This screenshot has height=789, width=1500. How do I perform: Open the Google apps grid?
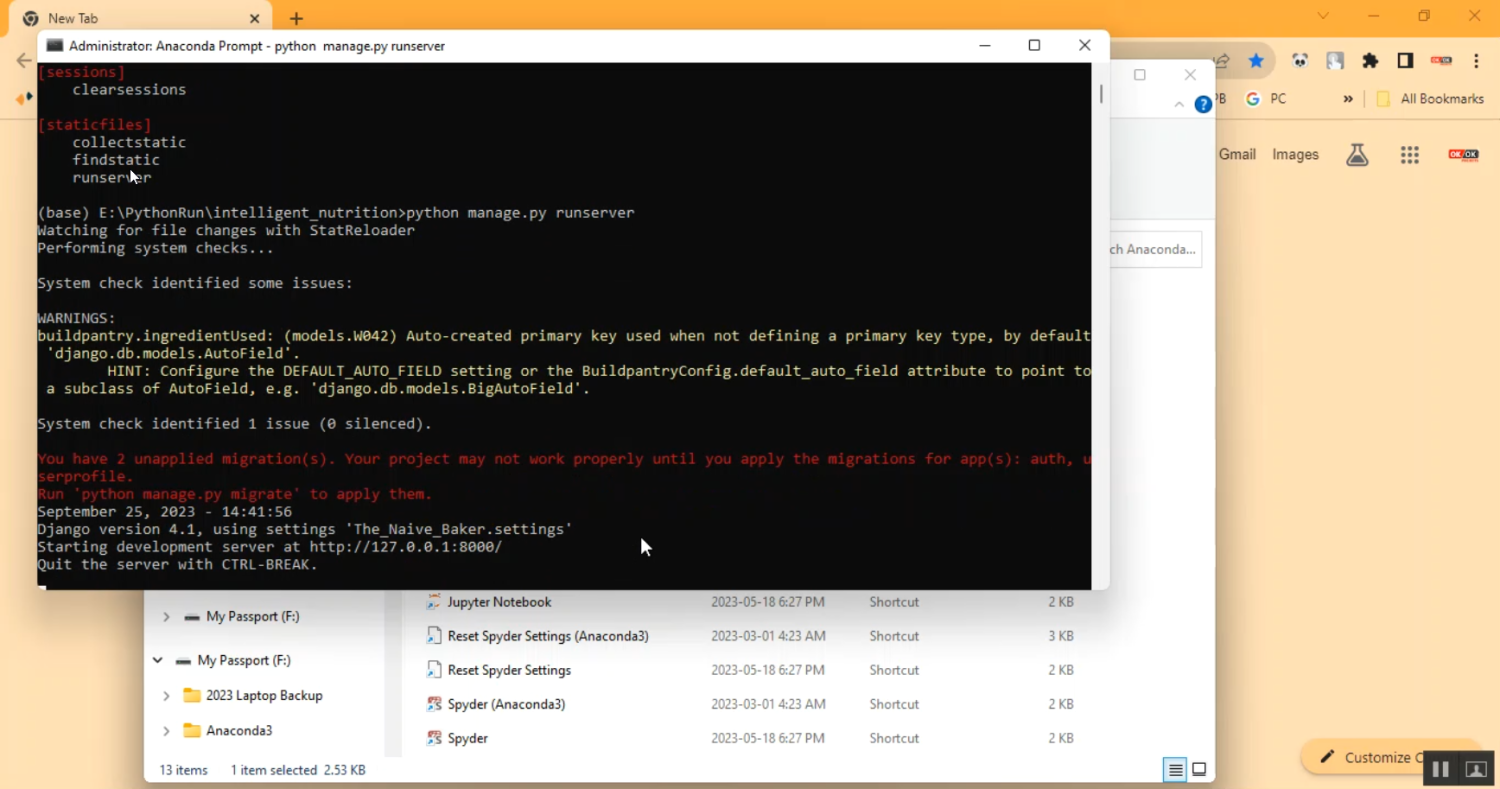pyautogui.click(x=1410, y=155)
